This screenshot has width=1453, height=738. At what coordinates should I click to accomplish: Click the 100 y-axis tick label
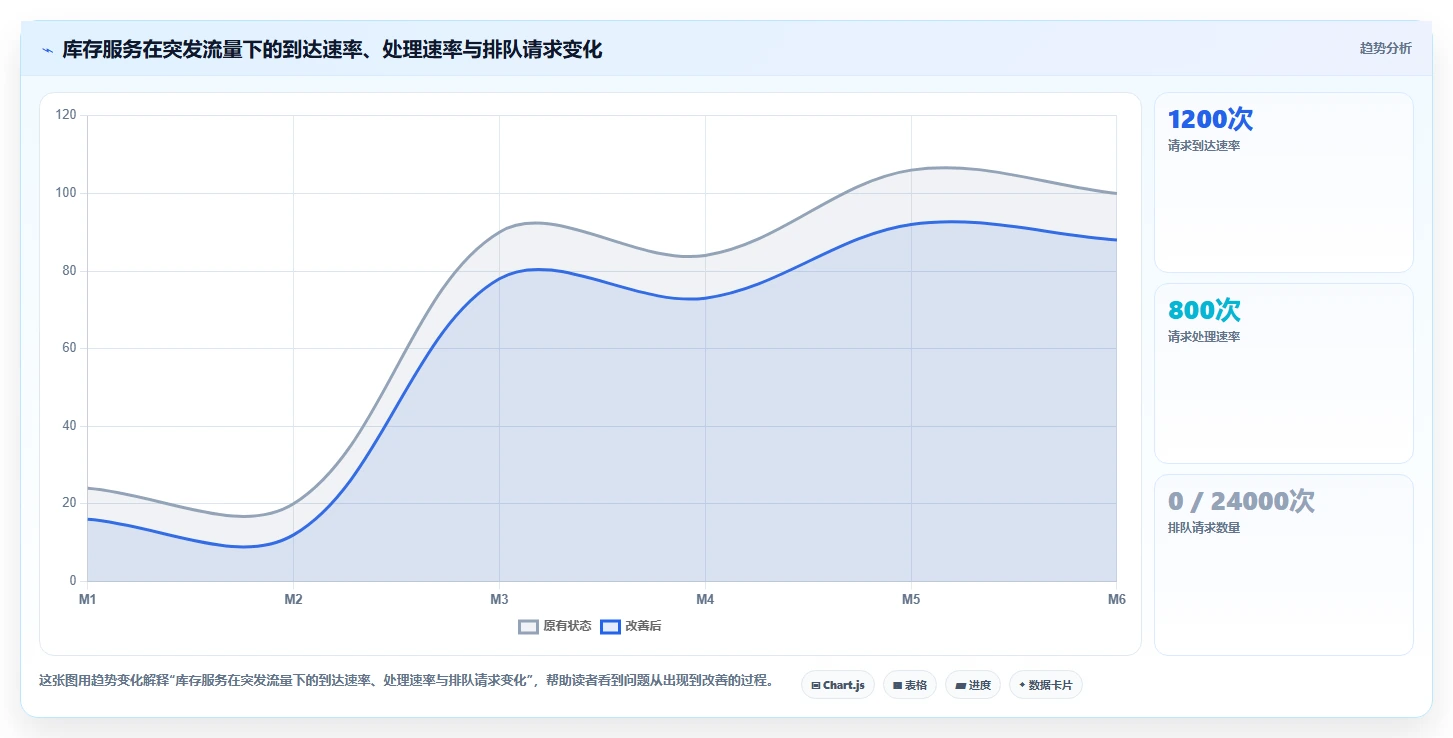(x=66, y=193)
